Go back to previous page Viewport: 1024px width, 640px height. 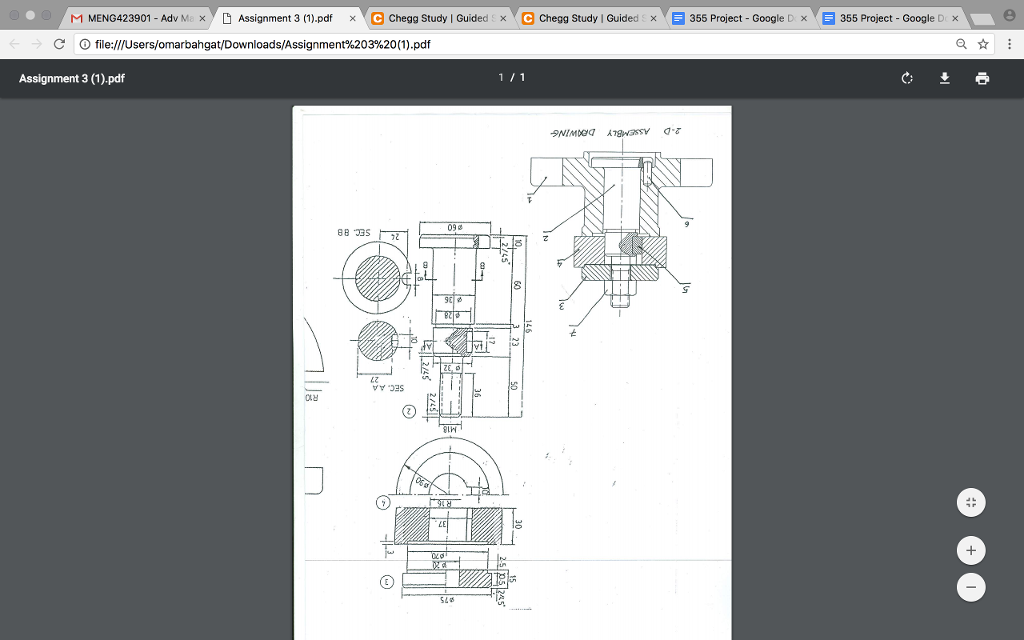point(14,44)
